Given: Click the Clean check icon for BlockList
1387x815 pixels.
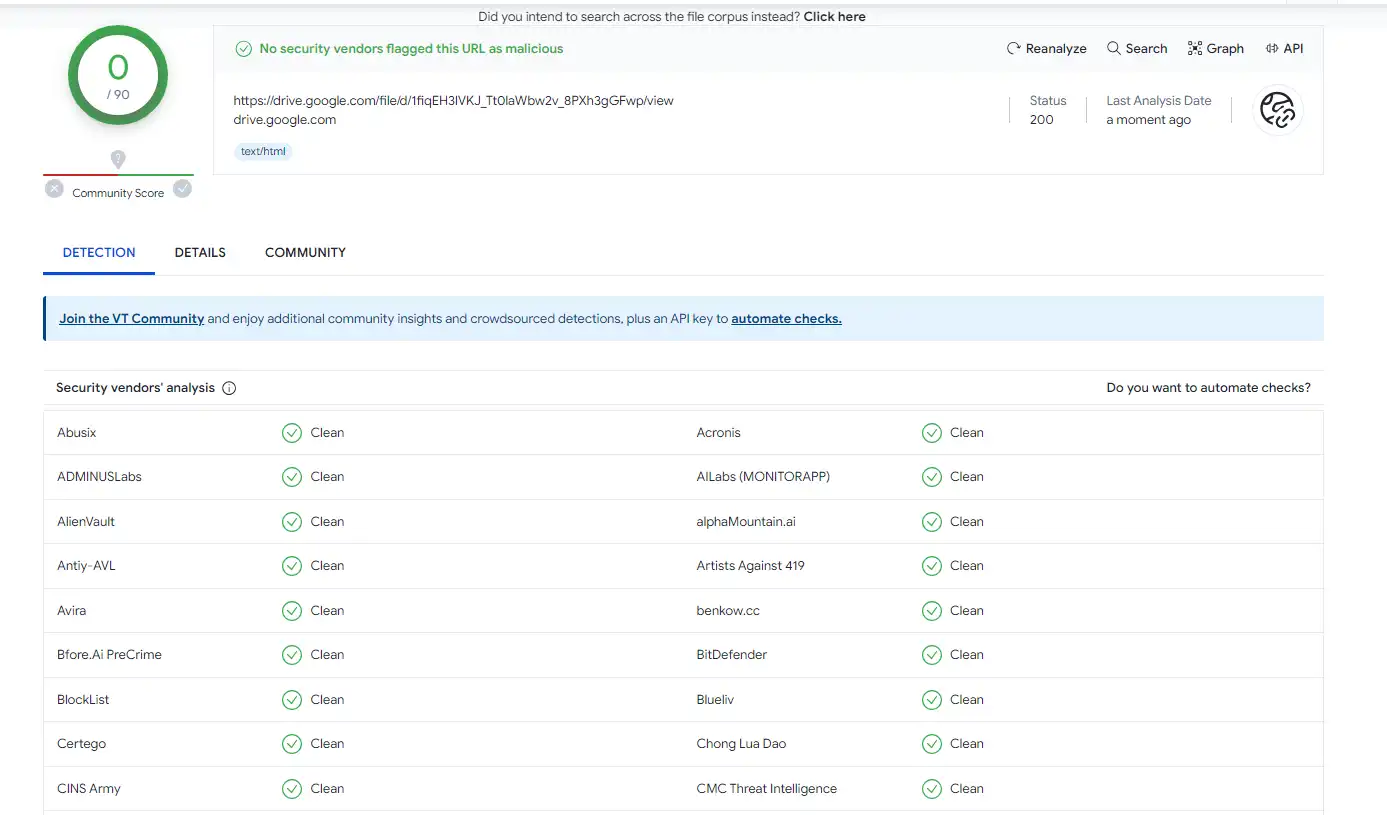Looking at the screenshot, I should pos(291,700).
